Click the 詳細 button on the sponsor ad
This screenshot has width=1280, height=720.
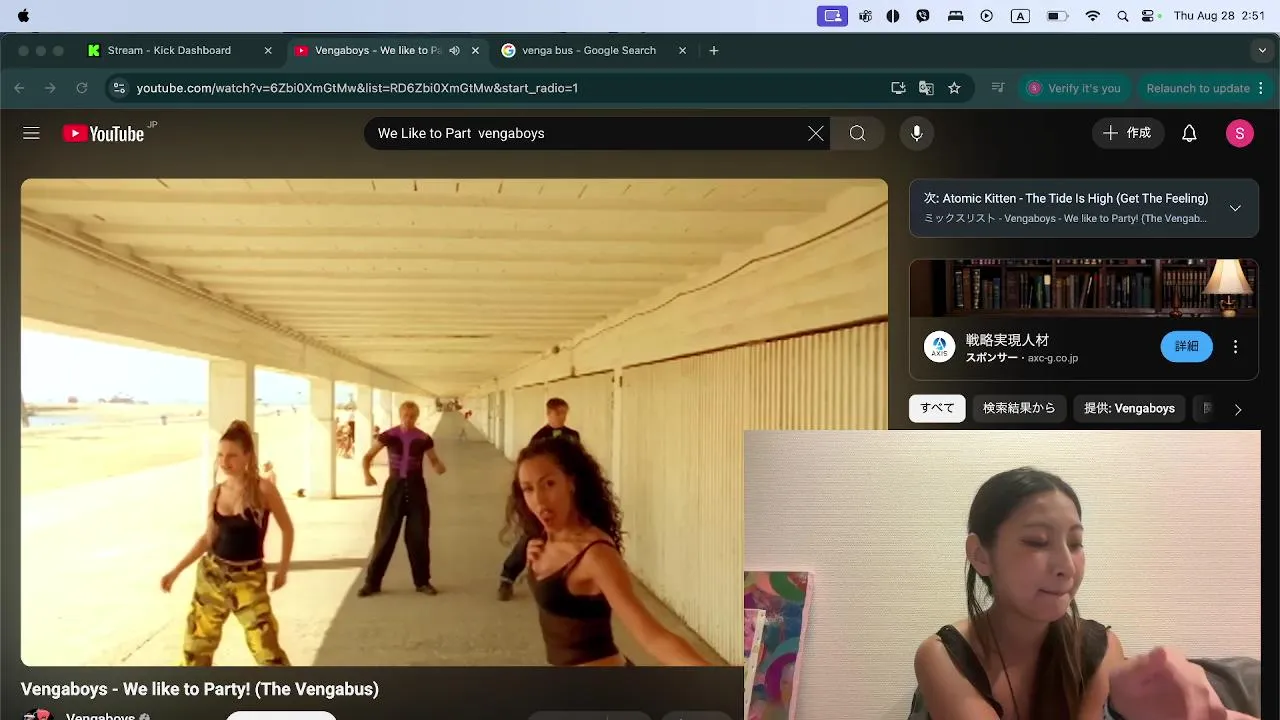point(1187,346)
